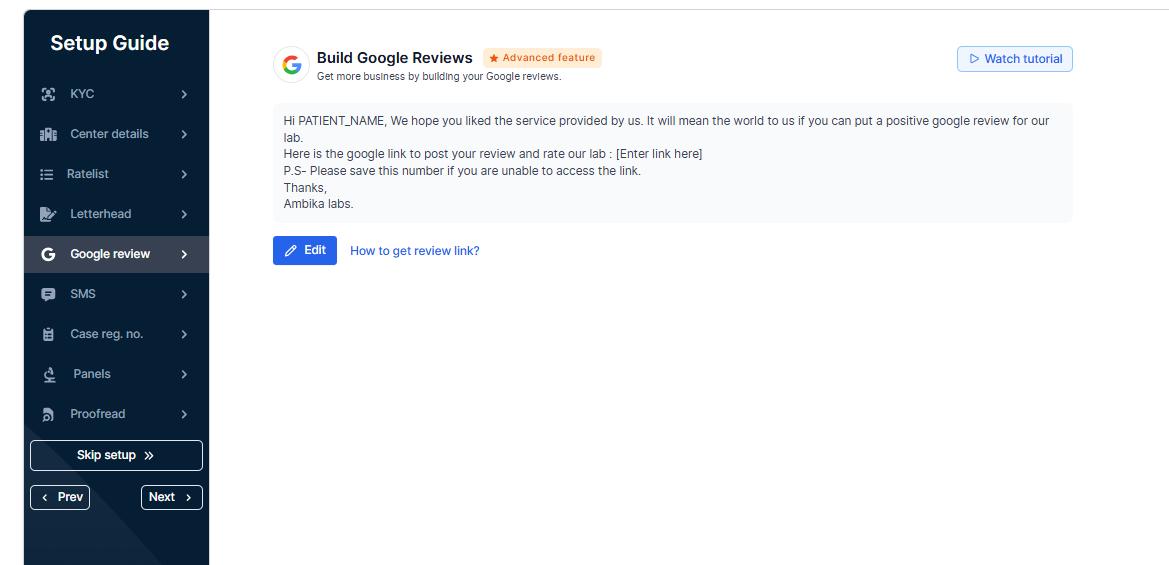Open the Center details step
Screen dimensions: 1169x565
pos(116,134)
